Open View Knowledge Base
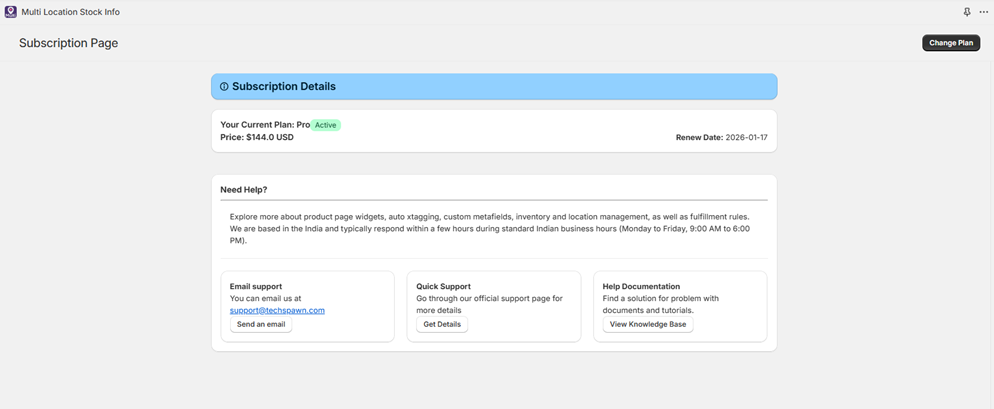Image resolution: width=994 pixels, height=409 pixels. pyautogui.click(x=647, y=324)
